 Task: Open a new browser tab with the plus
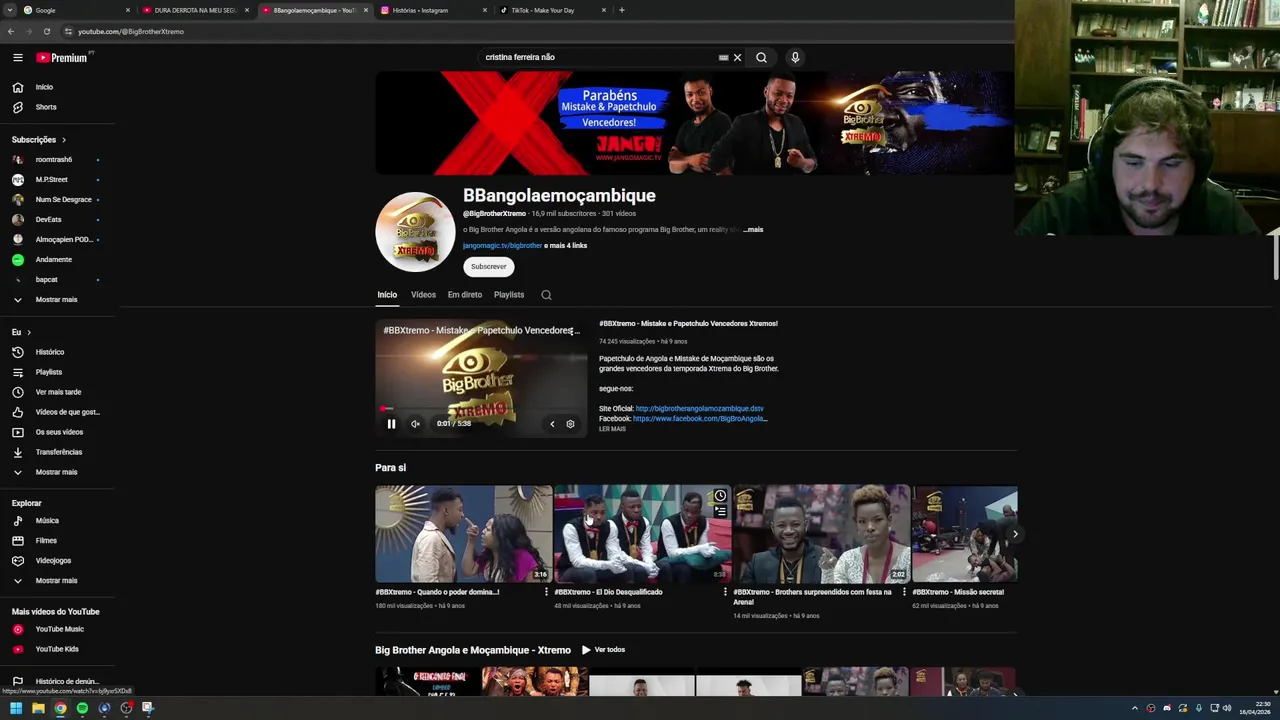pos(622,10)
